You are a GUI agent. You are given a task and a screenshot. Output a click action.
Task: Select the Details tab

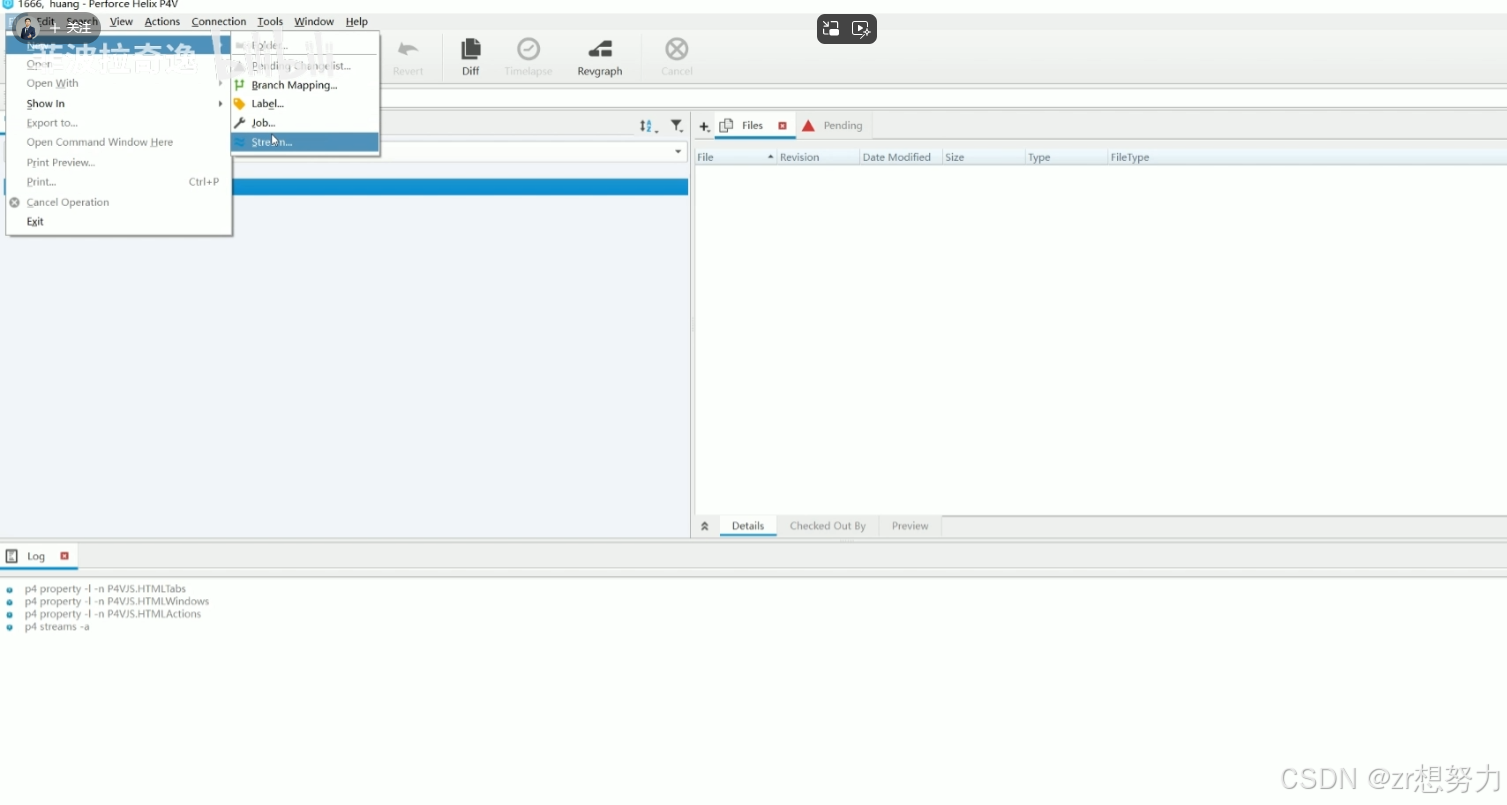(x=747, y=526)
